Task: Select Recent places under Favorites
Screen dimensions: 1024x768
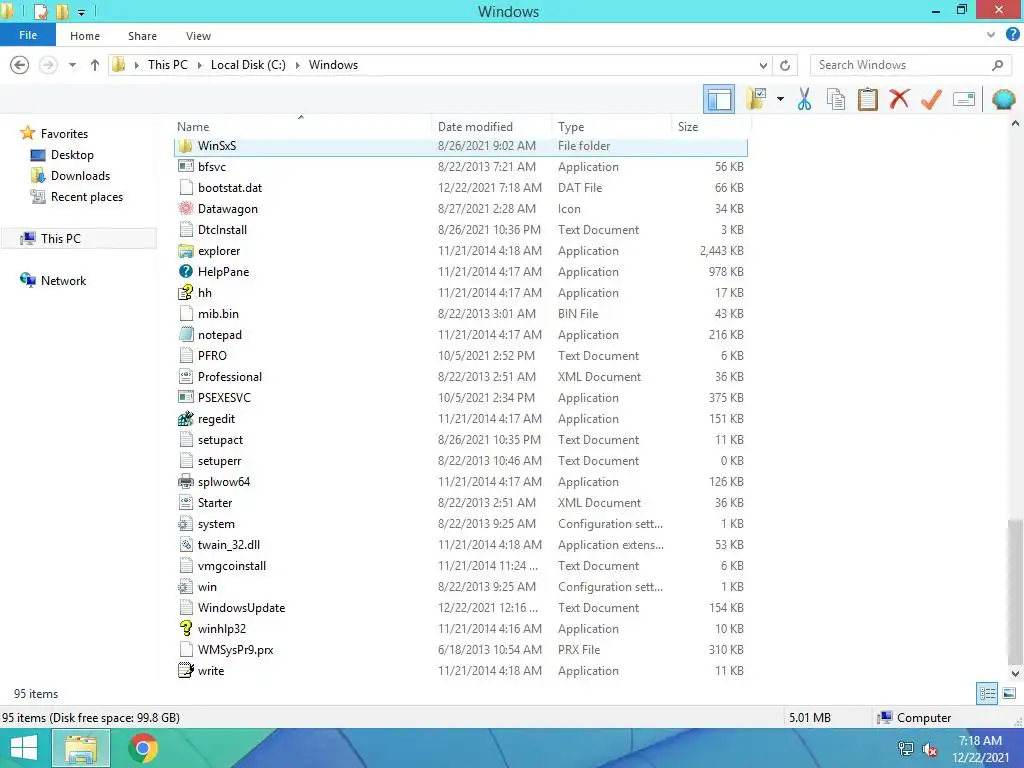Action: 87,197
